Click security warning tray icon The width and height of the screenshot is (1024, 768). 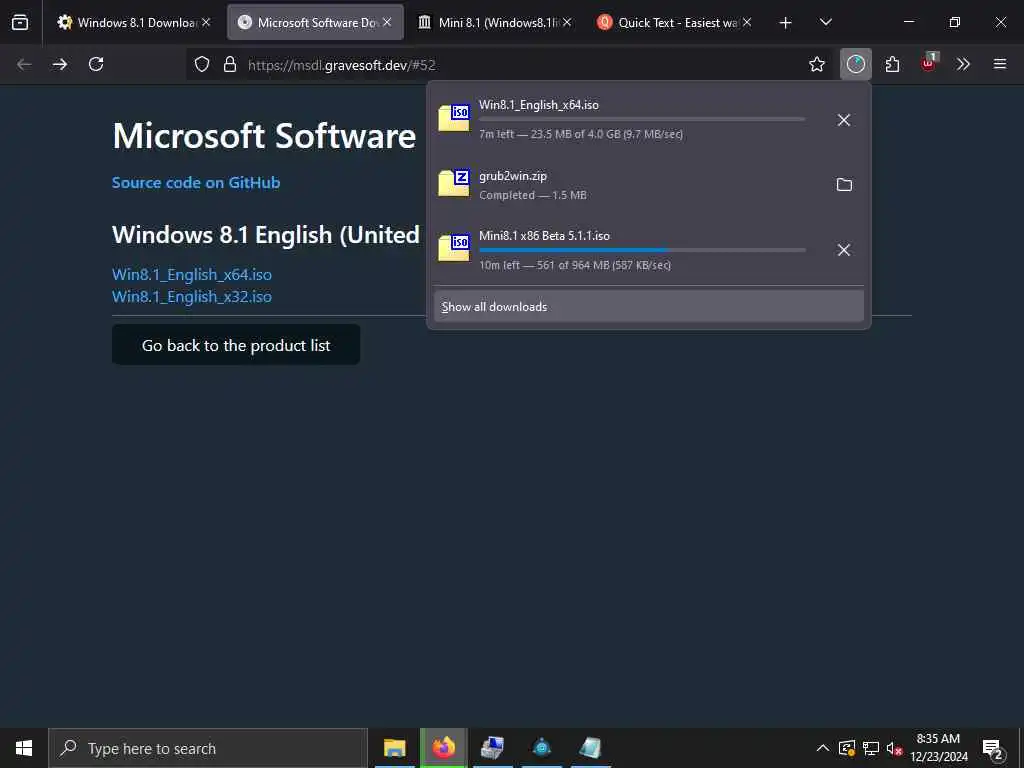pyautogui.click(x=846, y=748)
